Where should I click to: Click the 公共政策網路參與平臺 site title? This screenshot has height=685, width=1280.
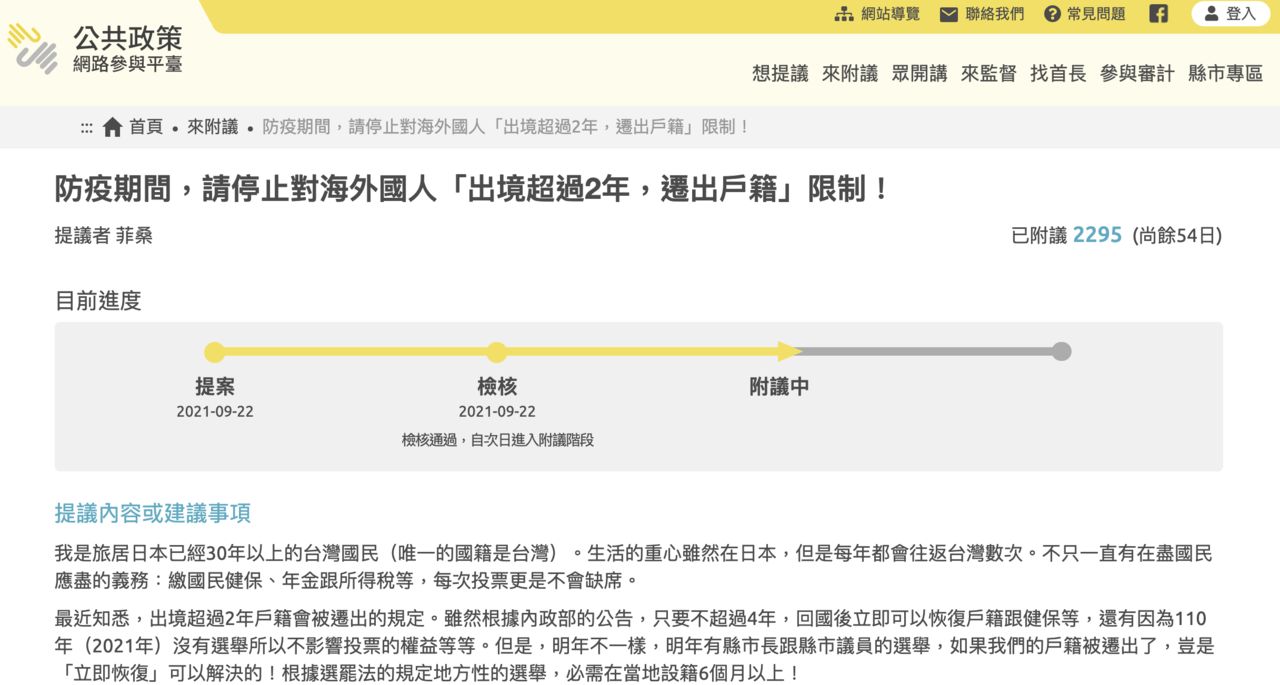(x=127, y=50)
